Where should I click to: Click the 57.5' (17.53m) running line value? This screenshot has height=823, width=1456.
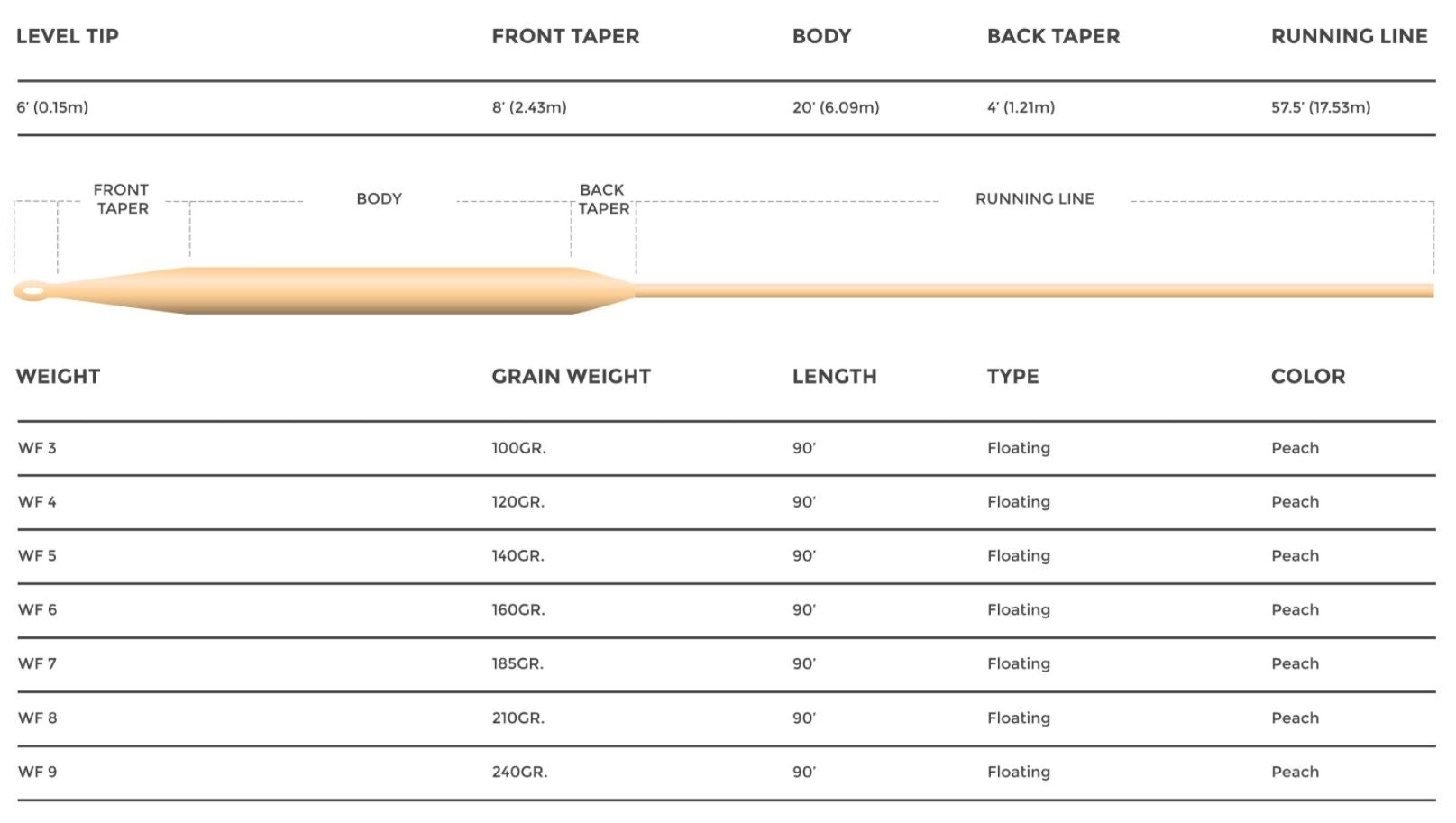pyautogui.click(x=1321, y=107)
